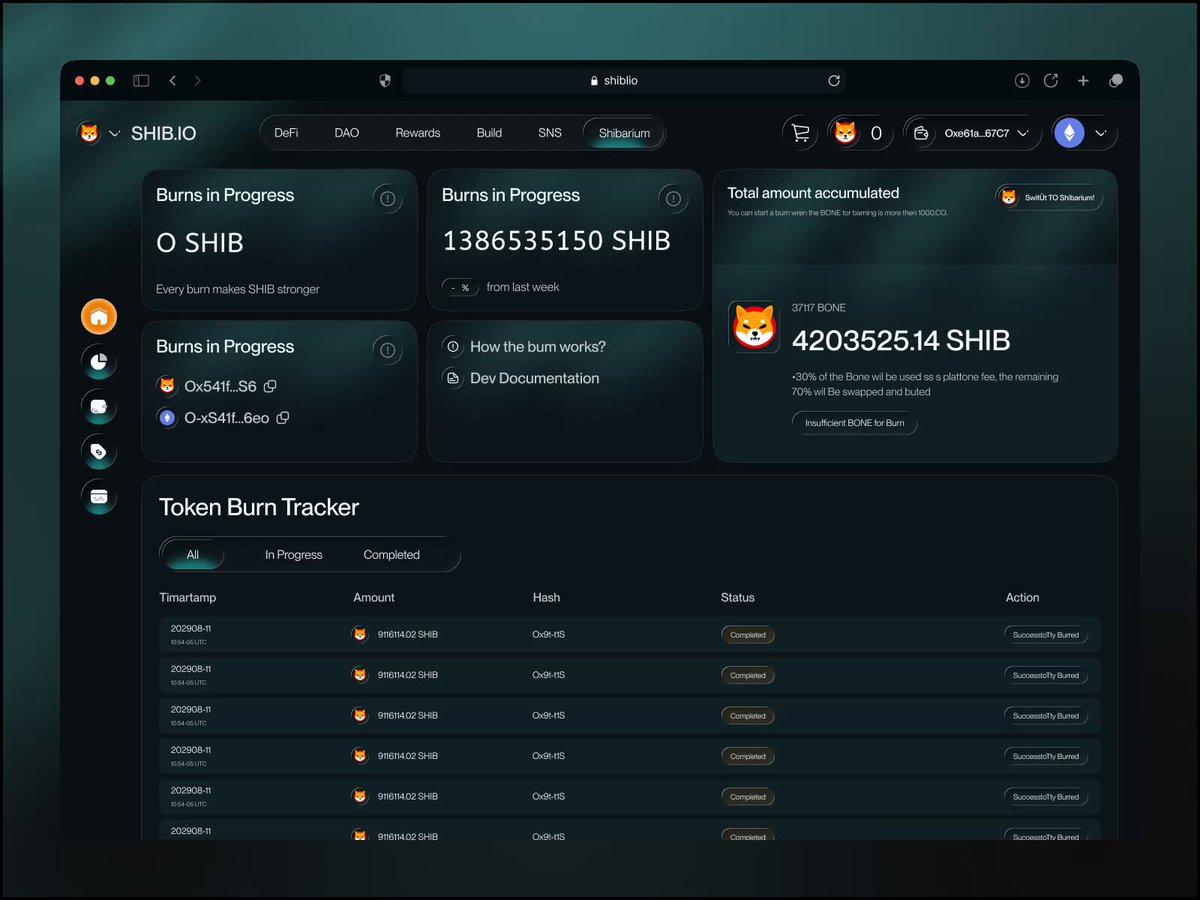Click the Switch to Shibarium button
The image size is (1200, 900).
pyautogui.click(x=1050, y=197)
